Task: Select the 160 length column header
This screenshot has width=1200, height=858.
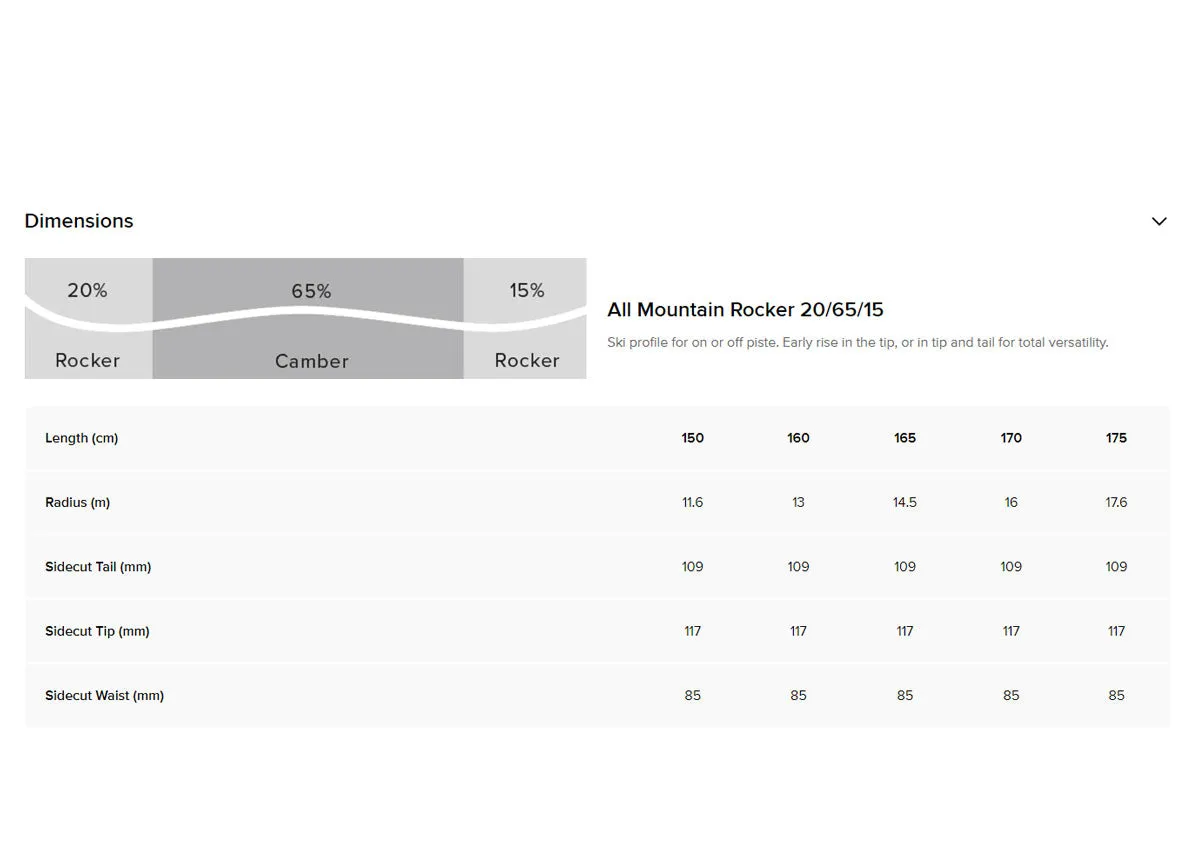Action: click(x=798, y=438)
